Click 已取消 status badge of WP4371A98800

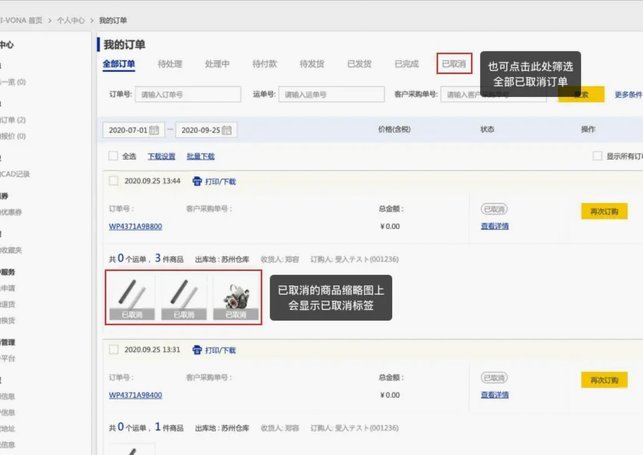click(x=494, y=209)
